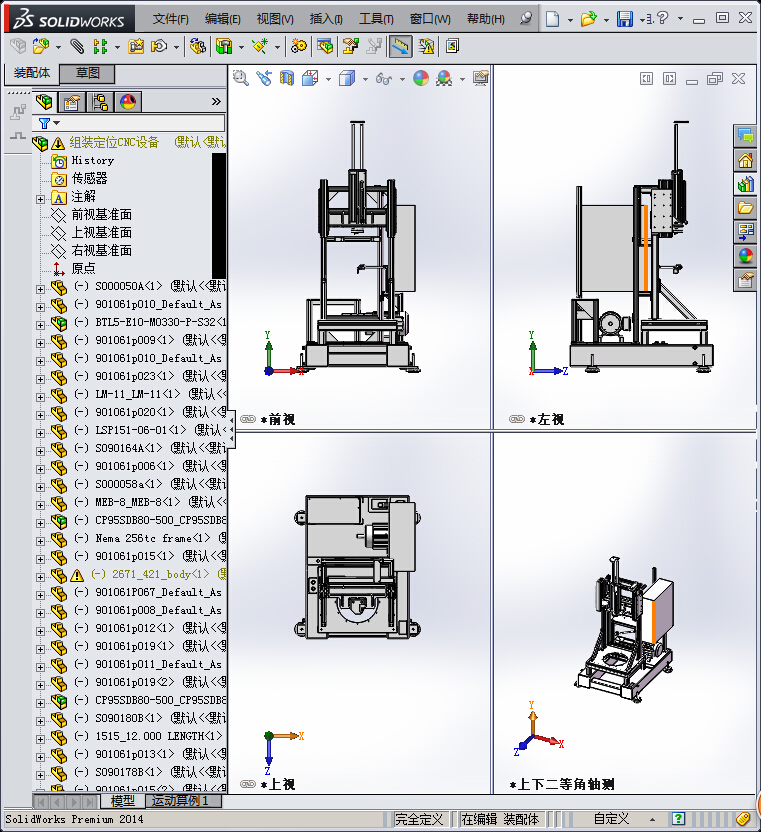Click the Reference Geometry icon

tap(260, 46)
